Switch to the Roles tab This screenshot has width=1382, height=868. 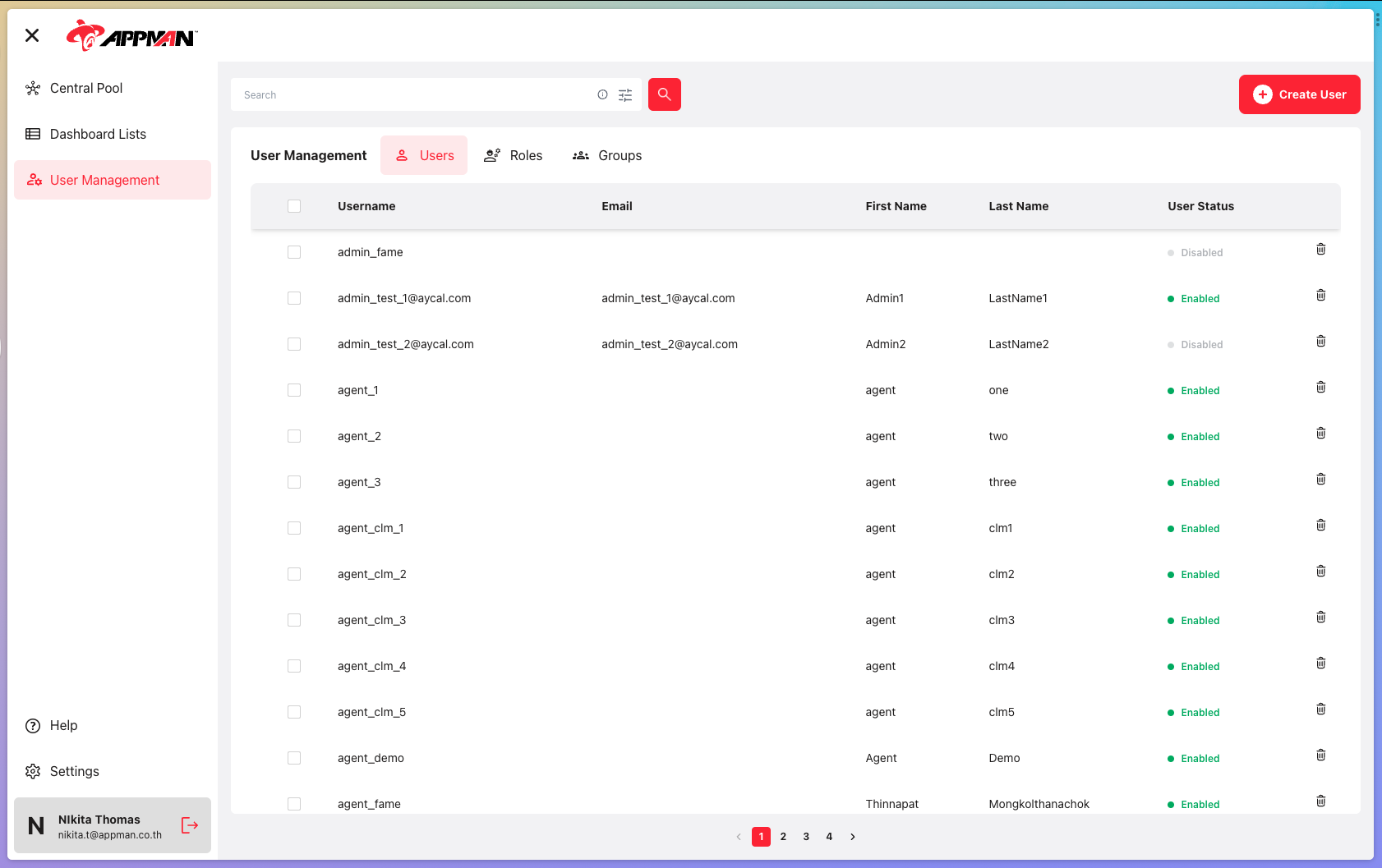pyautogui.click(x=514, y=155)
